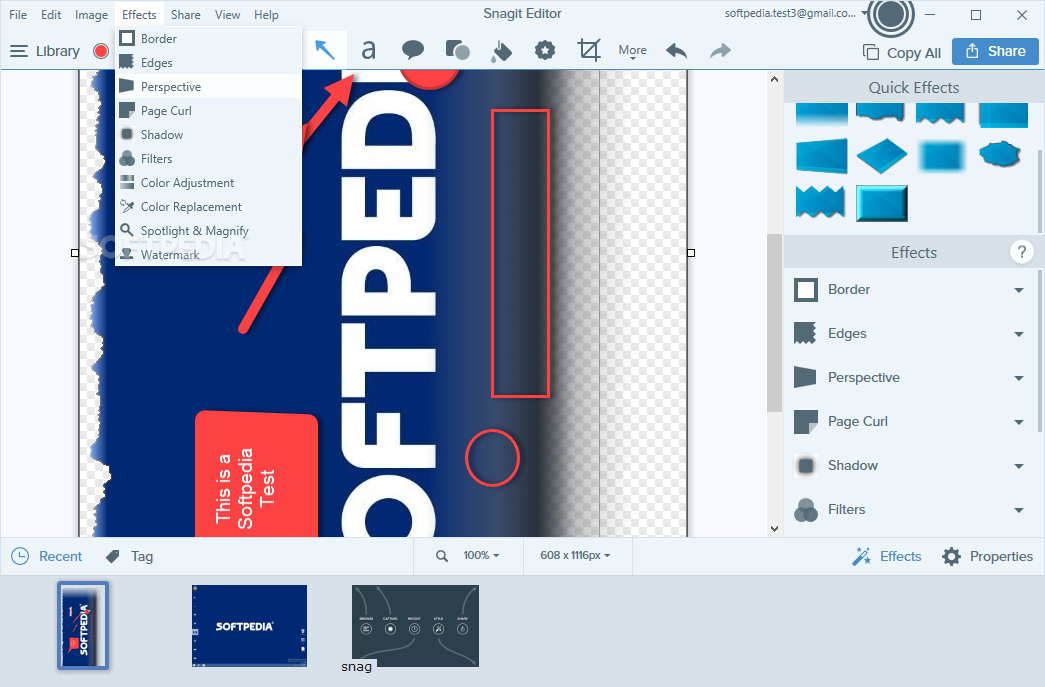Click the red Capture record button
Image resolution: width=1045 pixels, height=687 pixels.
click(101, 51)
